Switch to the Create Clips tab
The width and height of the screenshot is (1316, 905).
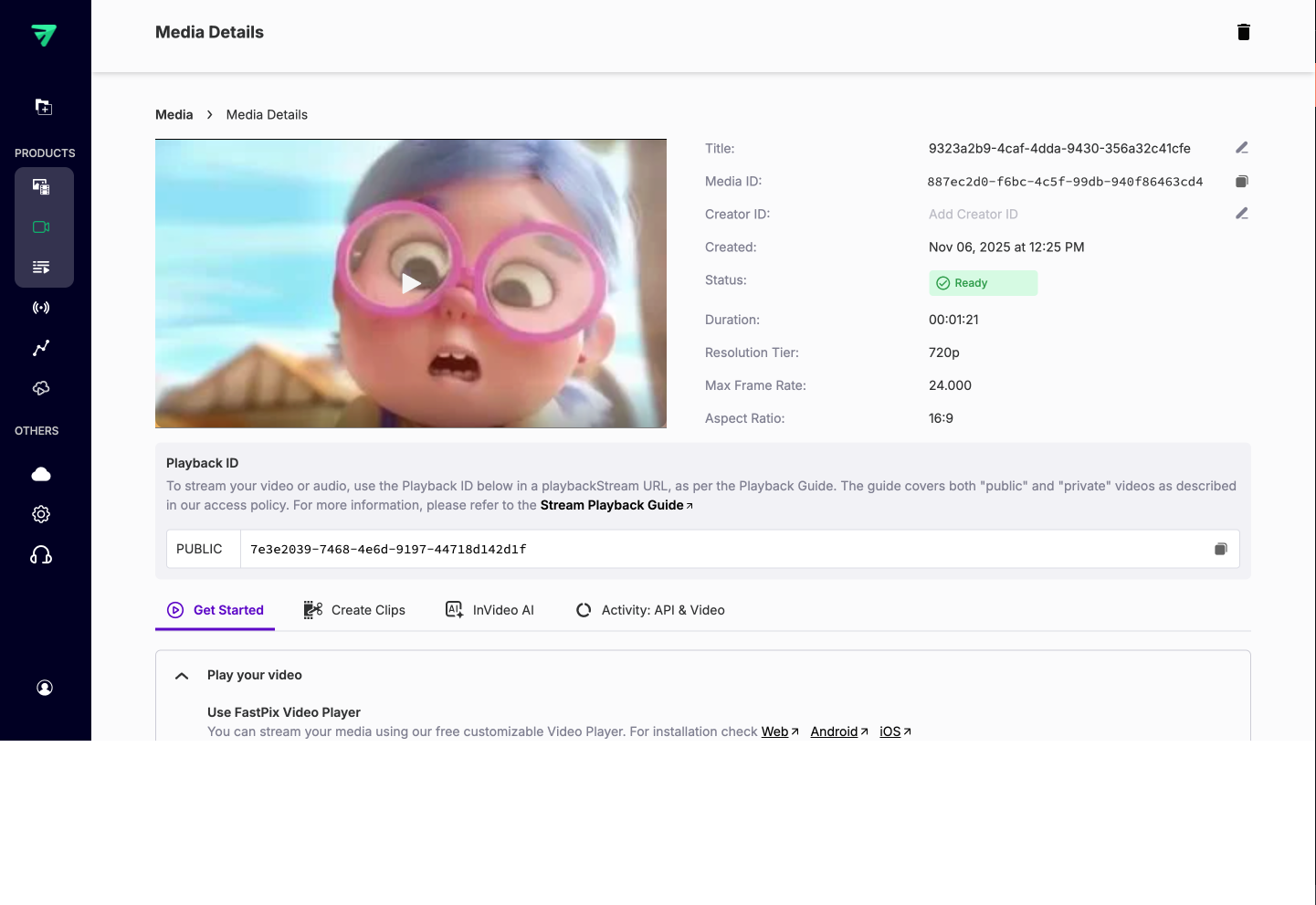pos(354,609)
